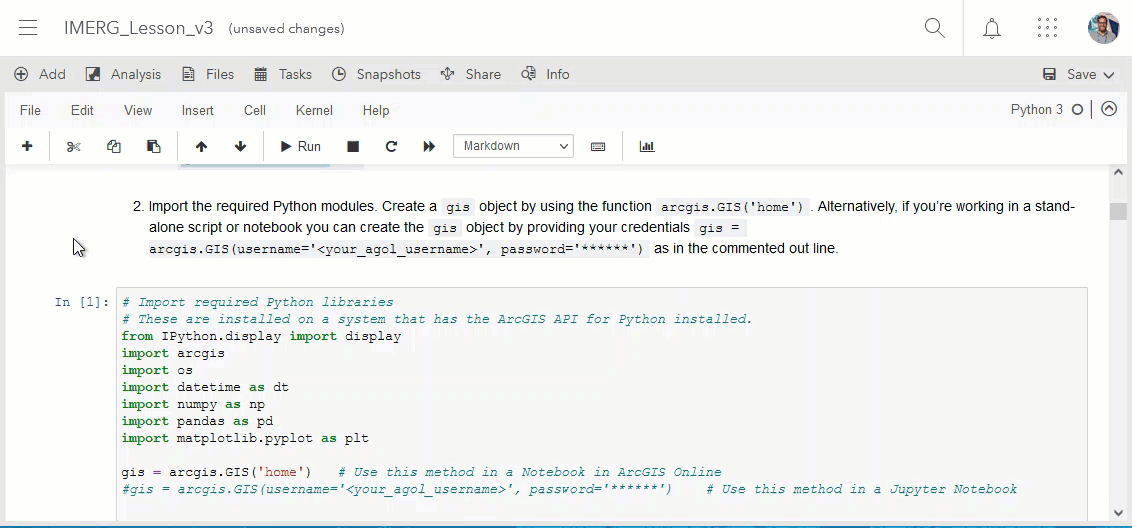
Task: Toggle the header collapse chevron circle
Action: [x=1109, y=109]
